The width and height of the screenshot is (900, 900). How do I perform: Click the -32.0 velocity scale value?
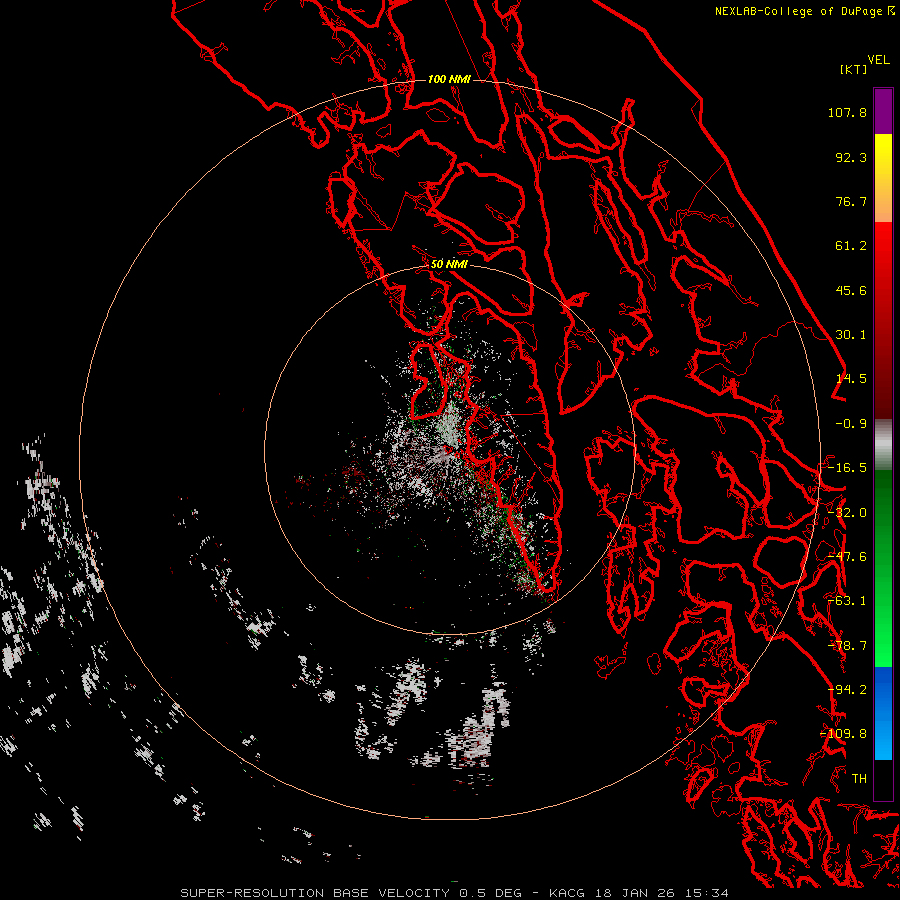[847, 513]
